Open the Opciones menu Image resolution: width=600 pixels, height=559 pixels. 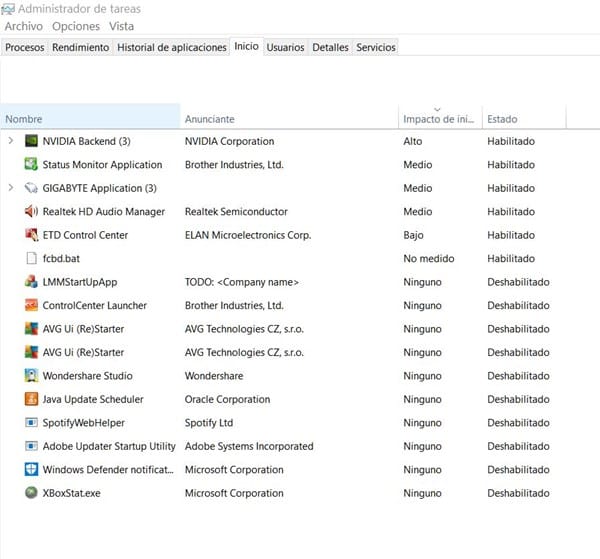pyautogui.click(x=76, y=26)
